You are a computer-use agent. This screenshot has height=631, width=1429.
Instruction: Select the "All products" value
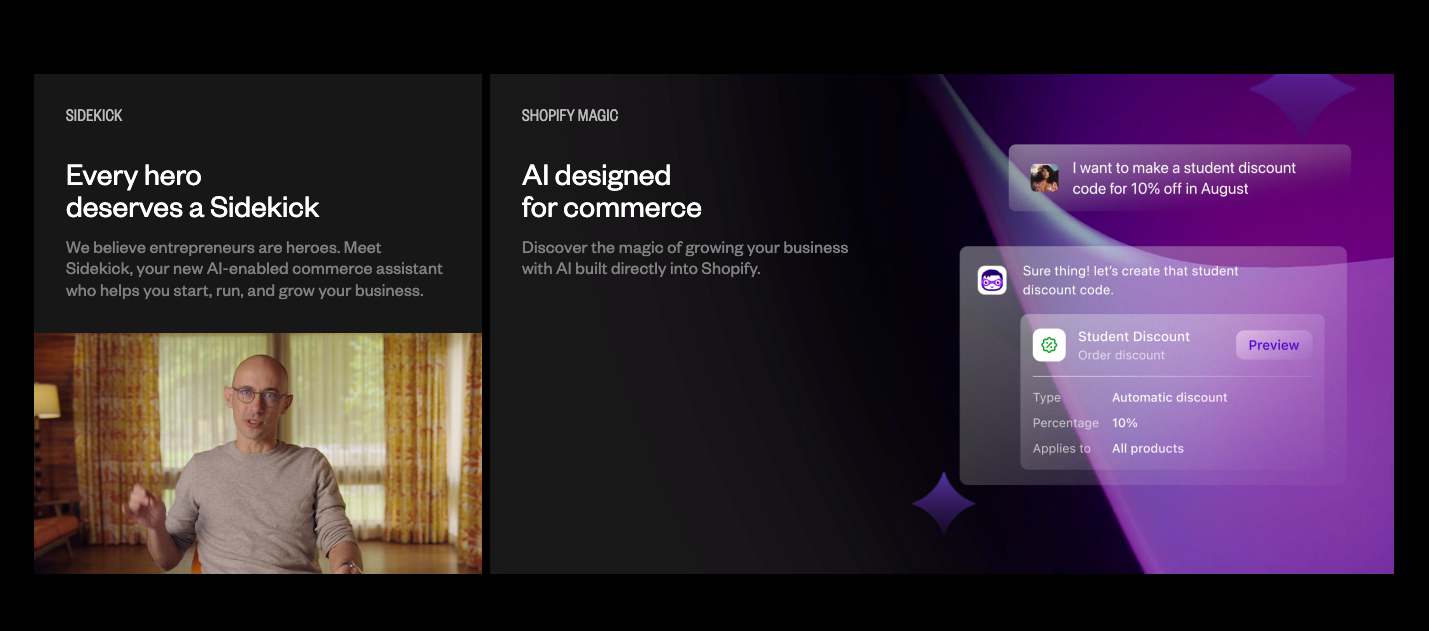(1147, 449)
